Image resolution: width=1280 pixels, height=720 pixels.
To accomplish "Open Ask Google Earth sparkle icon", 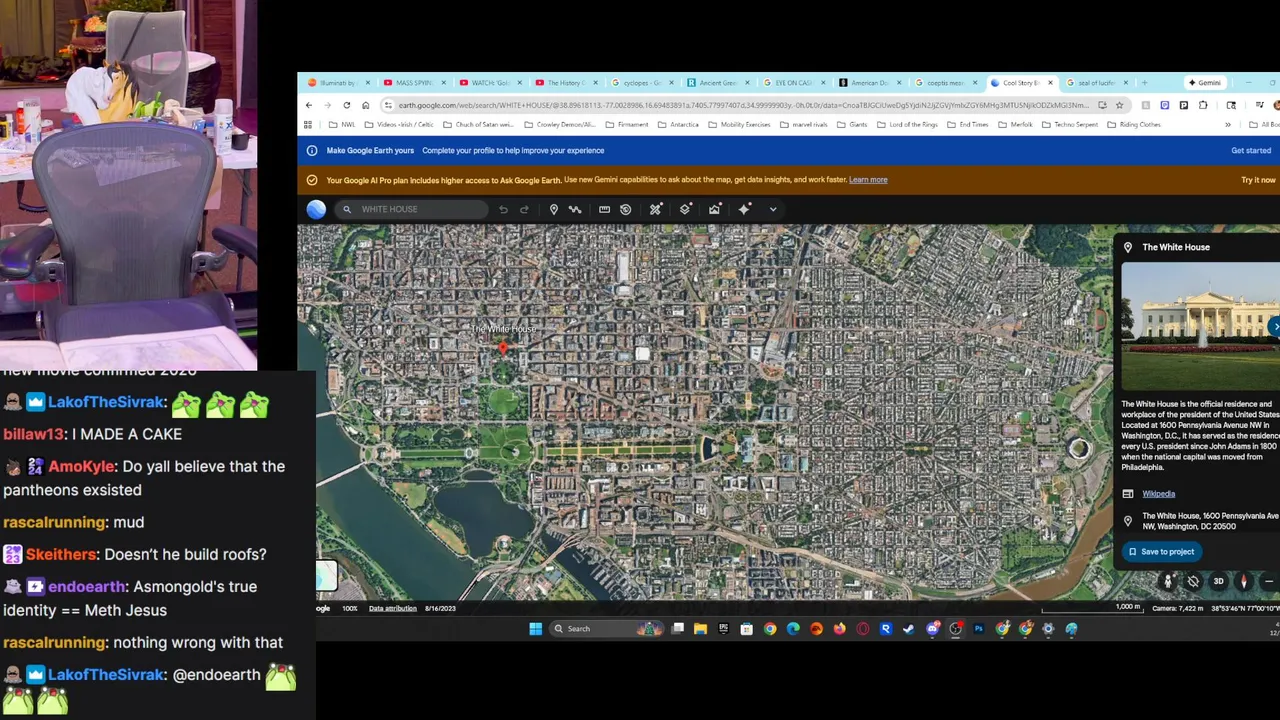I will (744, 209).
